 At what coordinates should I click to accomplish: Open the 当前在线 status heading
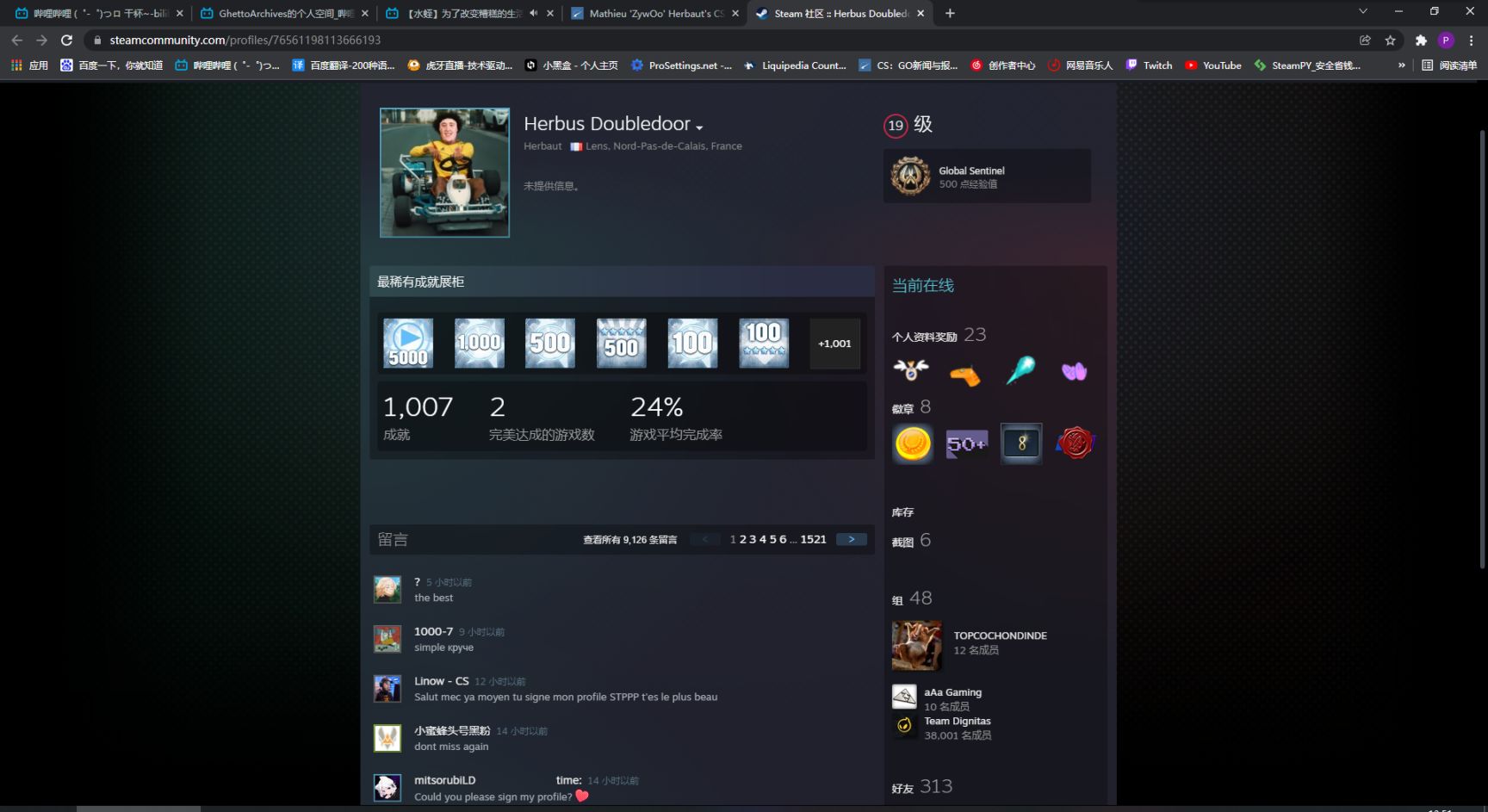point(922,285)
